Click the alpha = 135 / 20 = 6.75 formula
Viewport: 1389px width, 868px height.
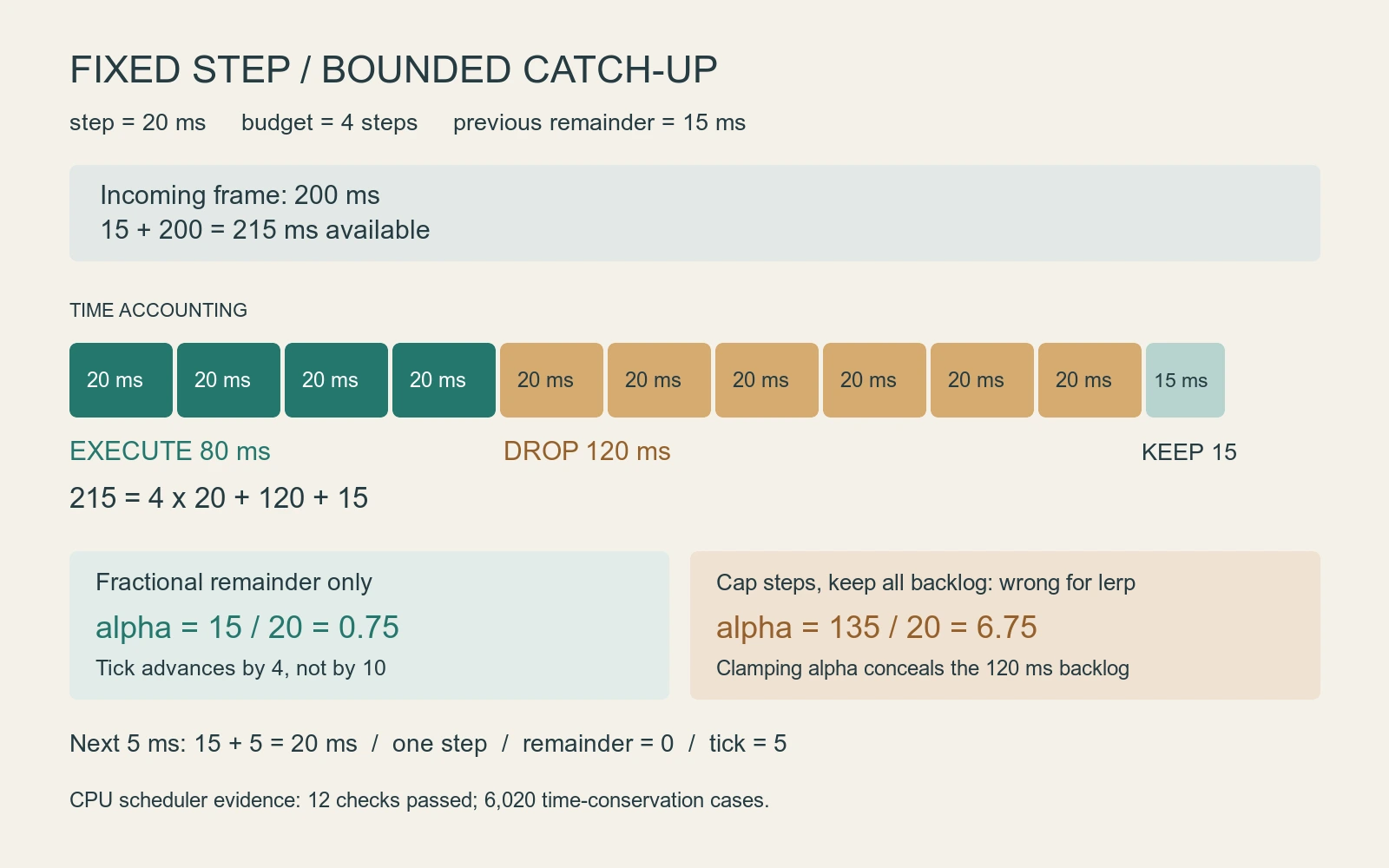[877, 628]
